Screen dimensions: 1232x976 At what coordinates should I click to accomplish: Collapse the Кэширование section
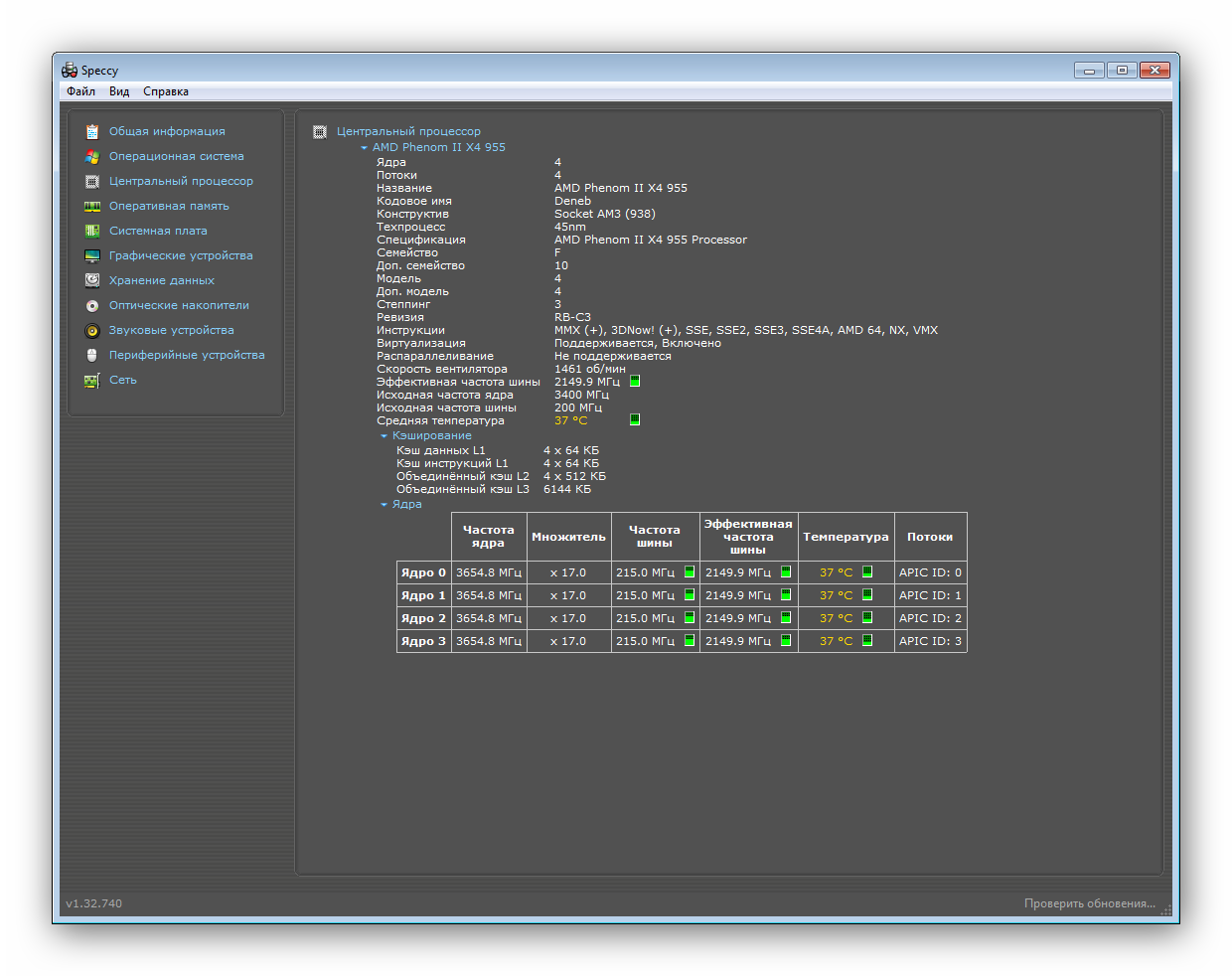384,435
